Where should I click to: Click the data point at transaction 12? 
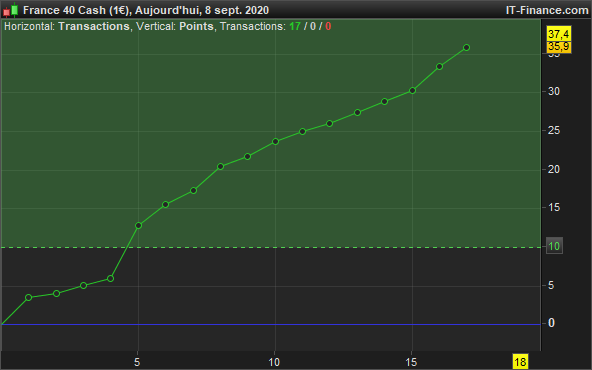pyautogui.click(x=329, y=123)
